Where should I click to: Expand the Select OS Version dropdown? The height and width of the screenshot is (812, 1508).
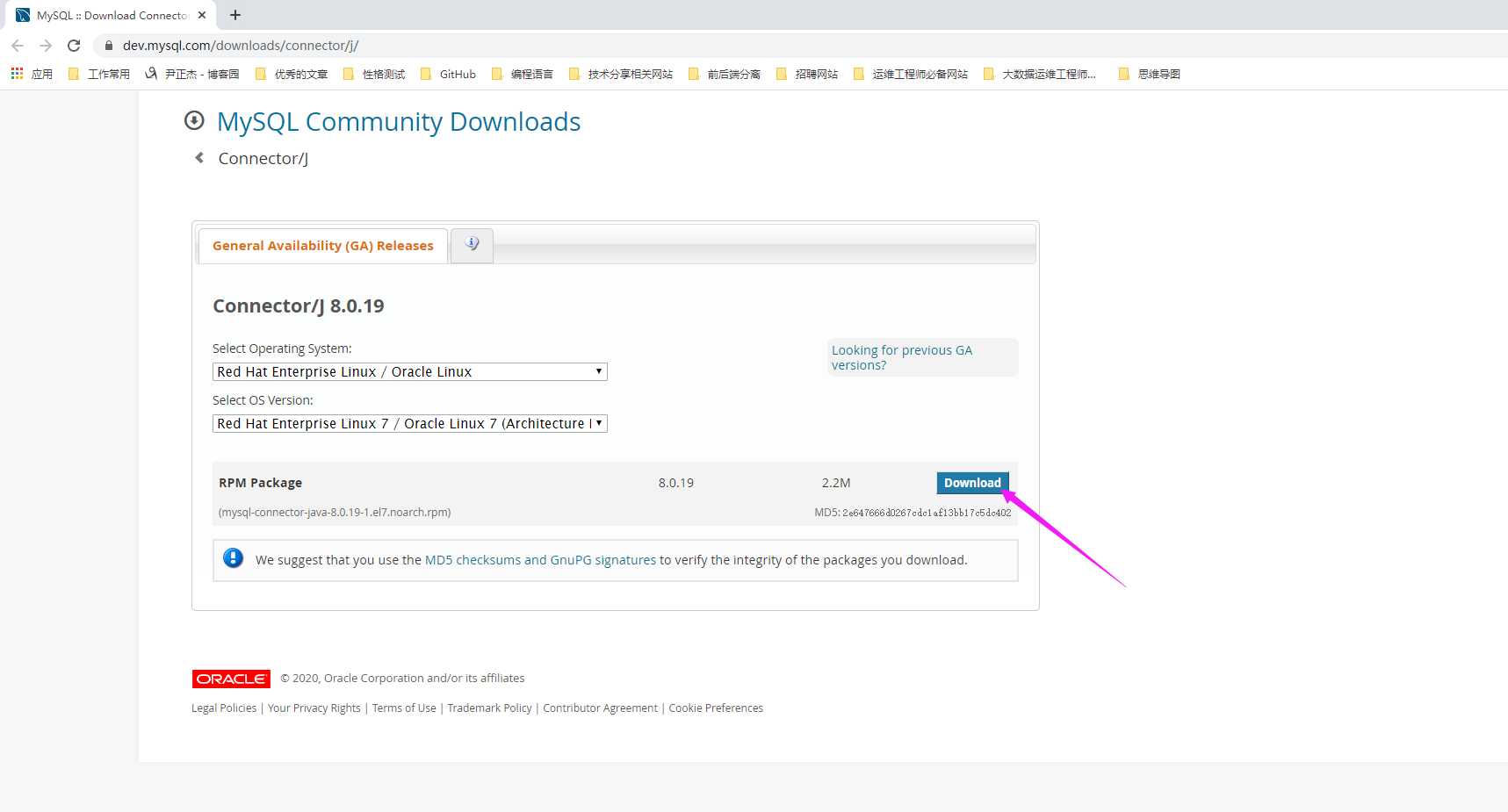(x=410, y=424)
